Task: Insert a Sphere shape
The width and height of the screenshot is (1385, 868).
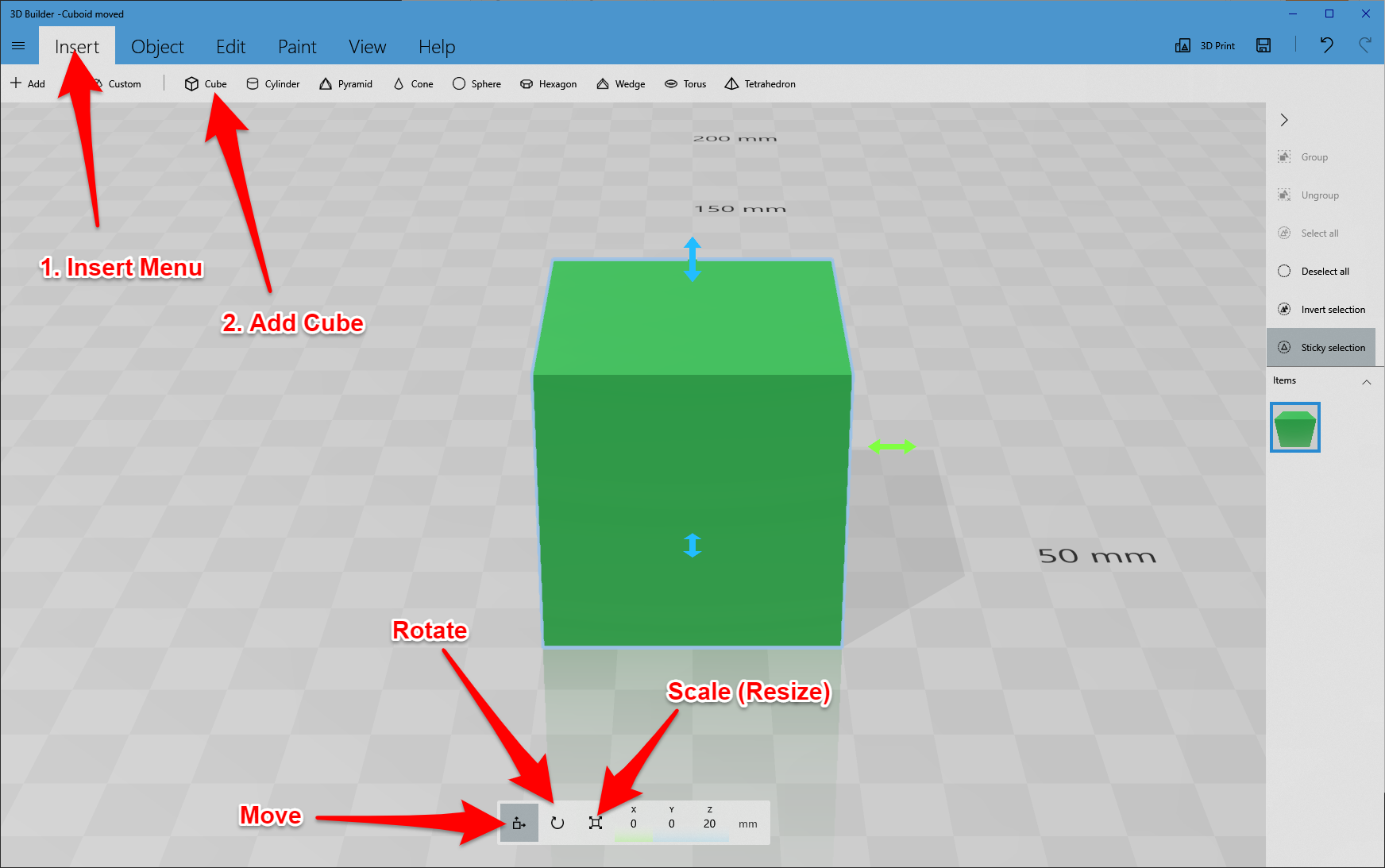Action: [x=476, y=83]
